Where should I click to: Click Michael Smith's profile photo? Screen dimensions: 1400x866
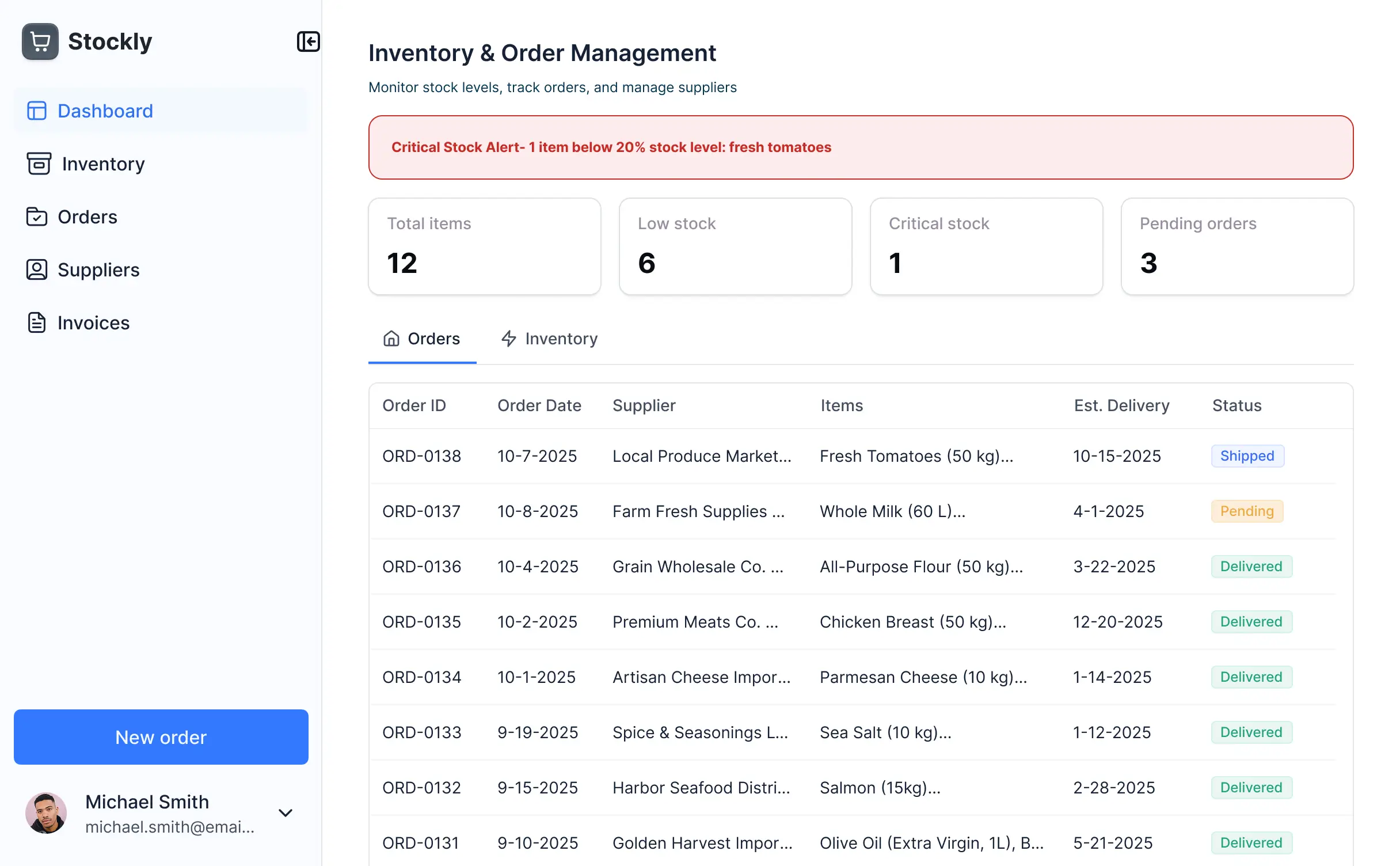47,812
